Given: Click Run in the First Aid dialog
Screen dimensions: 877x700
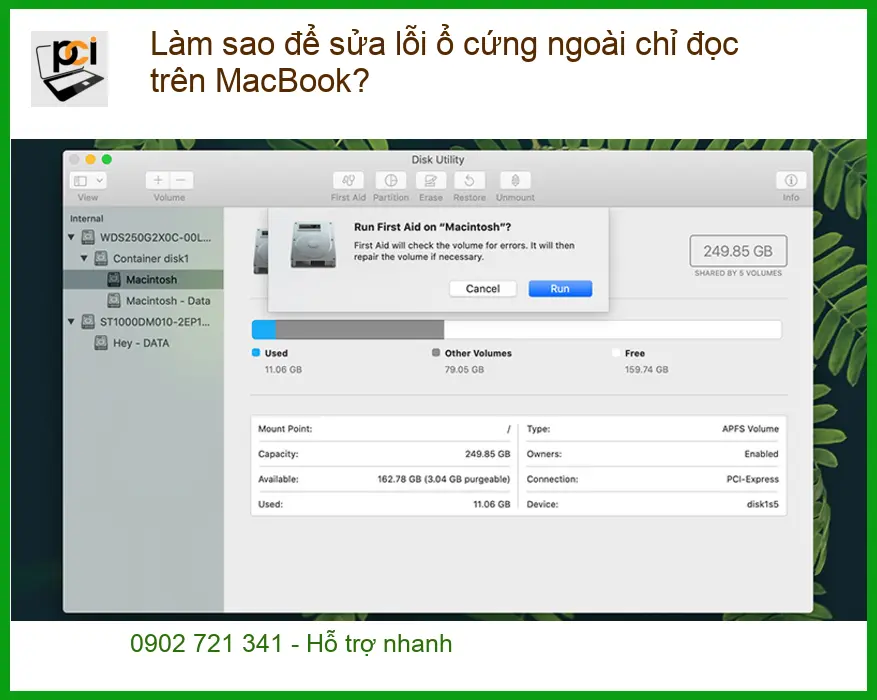Looking at the screenshot, I should pyautogui.click(x=560, y=288).
